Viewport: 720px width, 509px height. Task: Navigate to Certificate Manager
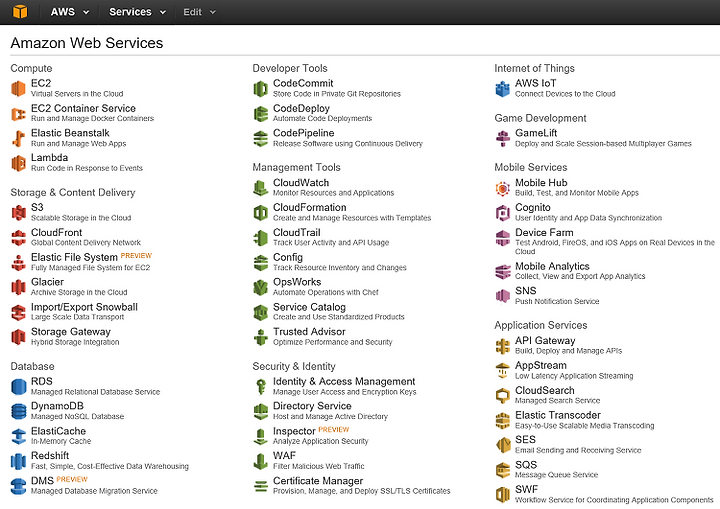pyautogui.click(x=318, y=481)
